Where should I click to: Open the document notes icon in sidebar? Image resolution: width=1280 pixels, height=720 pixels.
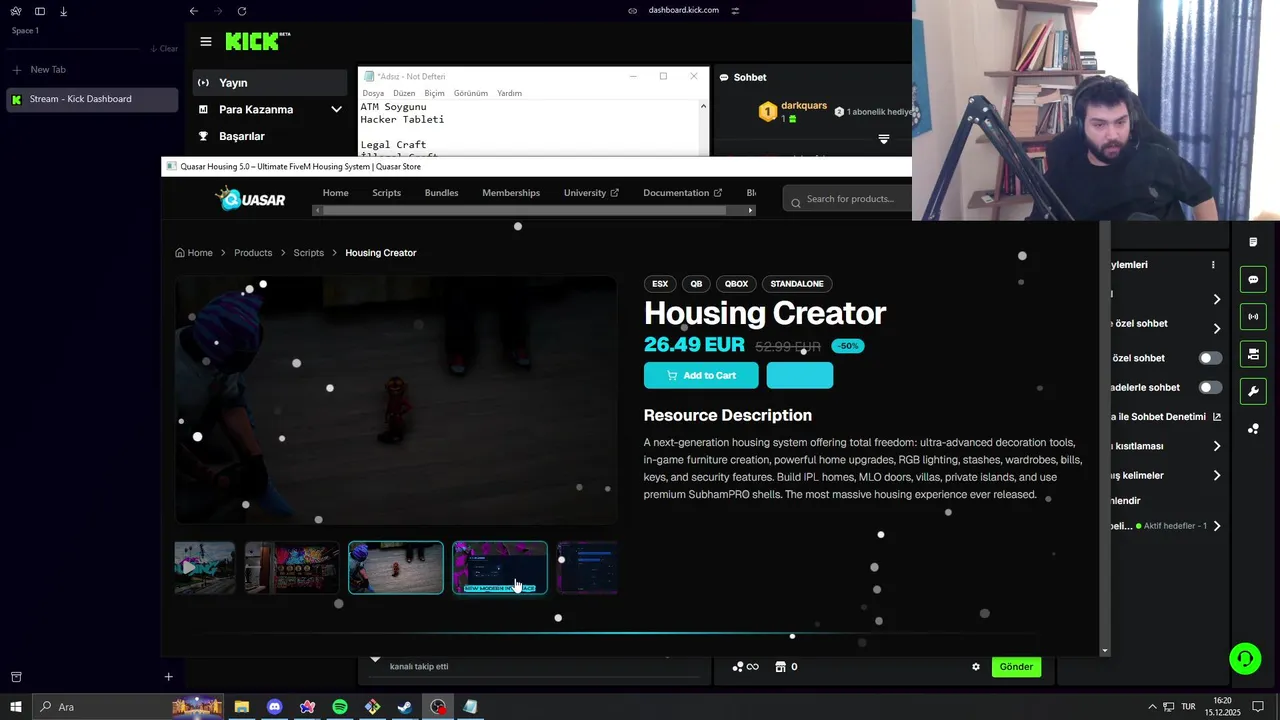1253,242
